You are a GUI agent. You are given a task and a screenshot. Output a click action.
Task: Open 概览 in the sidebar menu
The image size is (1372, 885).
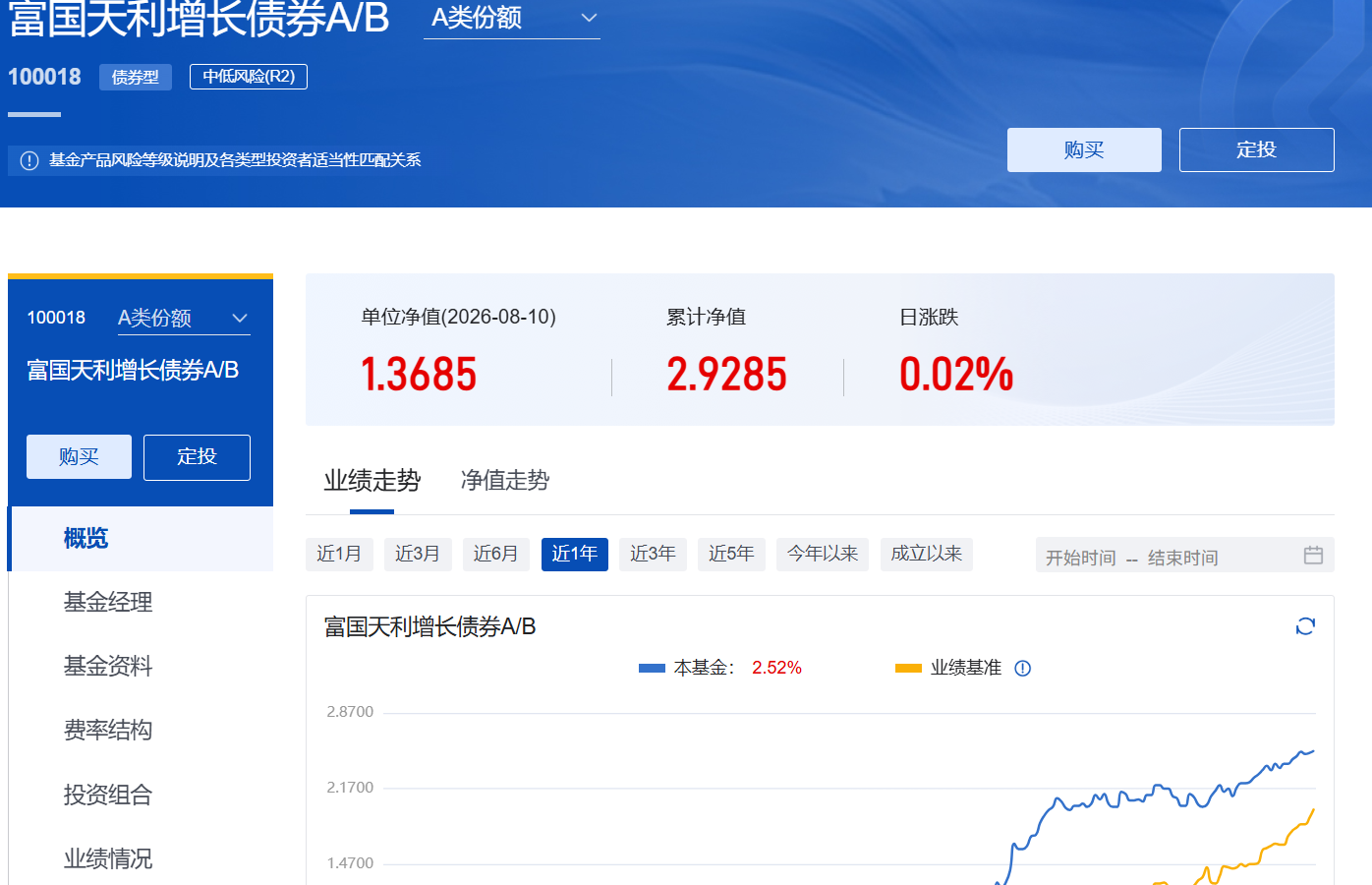click(x=142, y=539)
